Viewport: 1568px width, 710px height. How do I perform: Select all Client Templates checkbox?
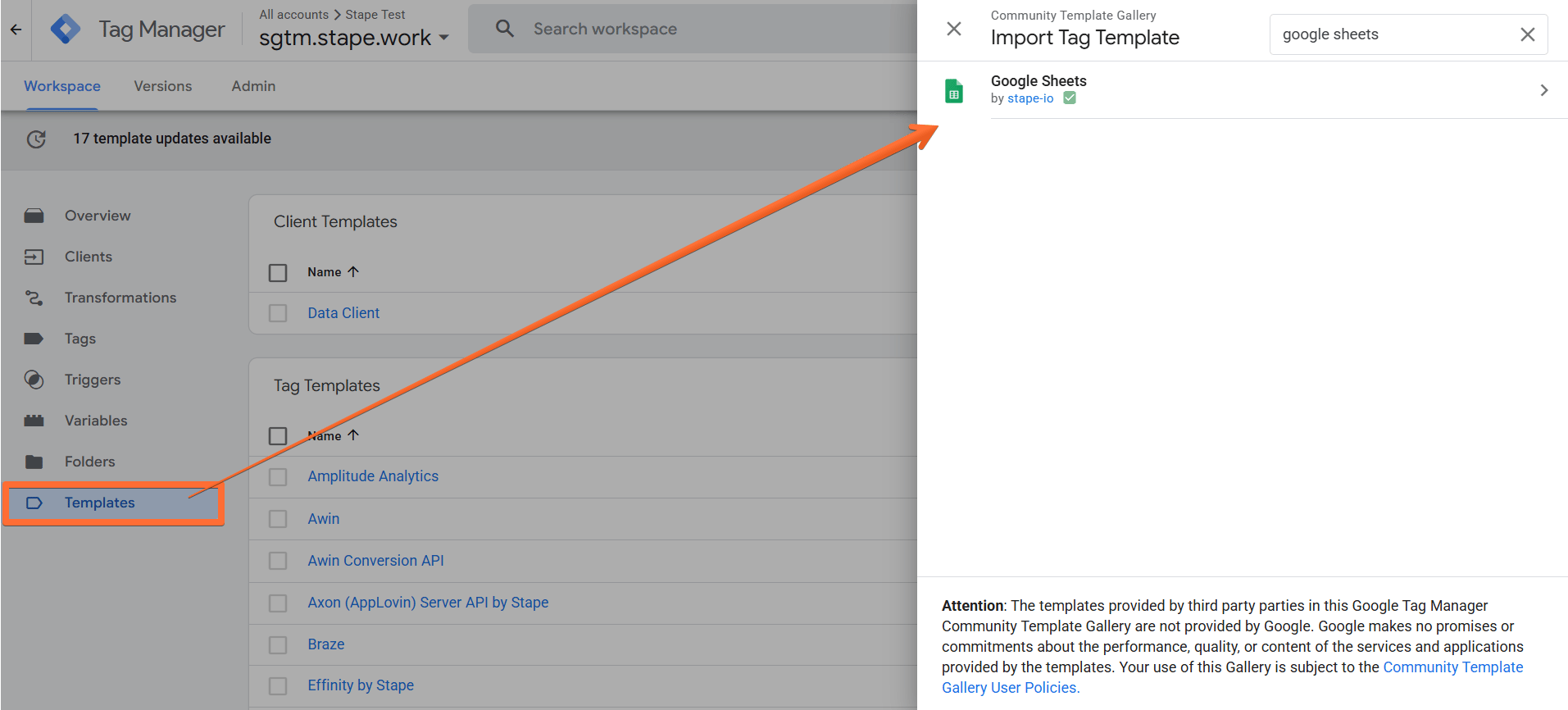(278, 272)
